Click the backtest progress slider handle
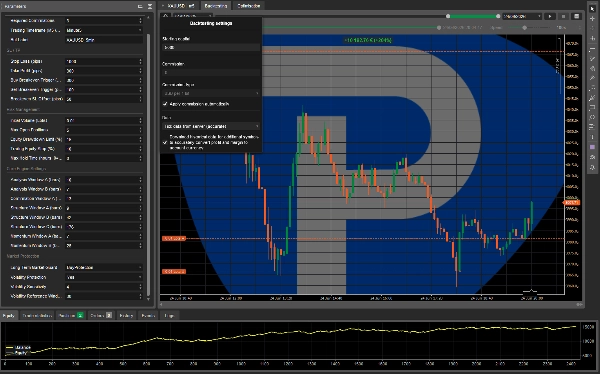Image resolution: width=600 pixels, height=374 pixels. pyautogui.click(x=439, y=28)
